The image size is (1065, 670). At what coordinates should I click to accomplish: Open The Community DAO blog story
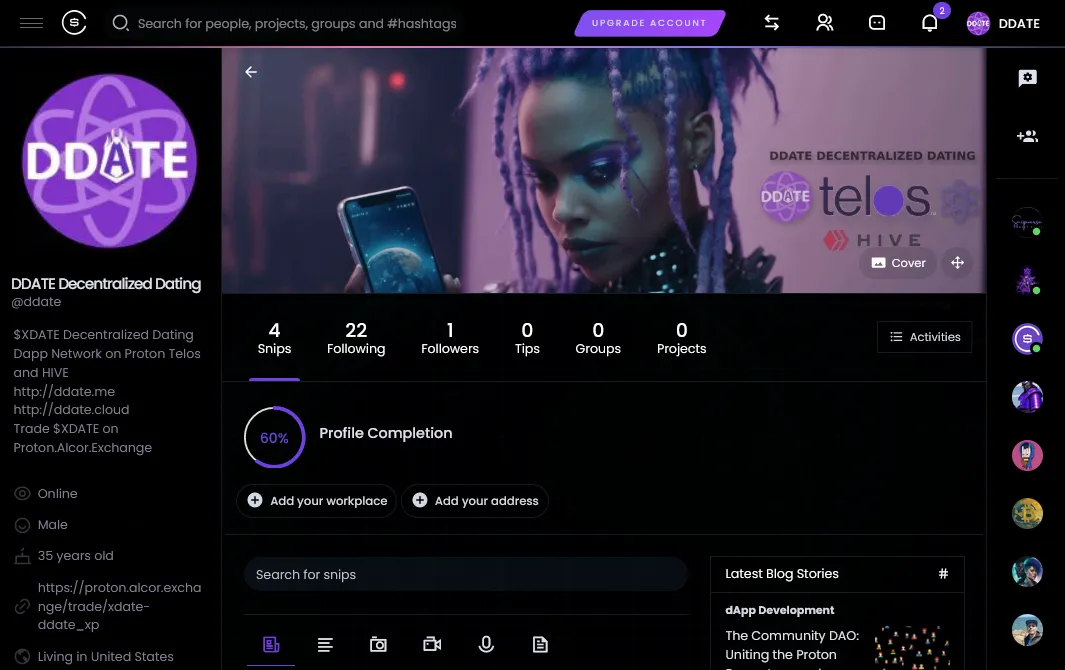coord(792,646)
